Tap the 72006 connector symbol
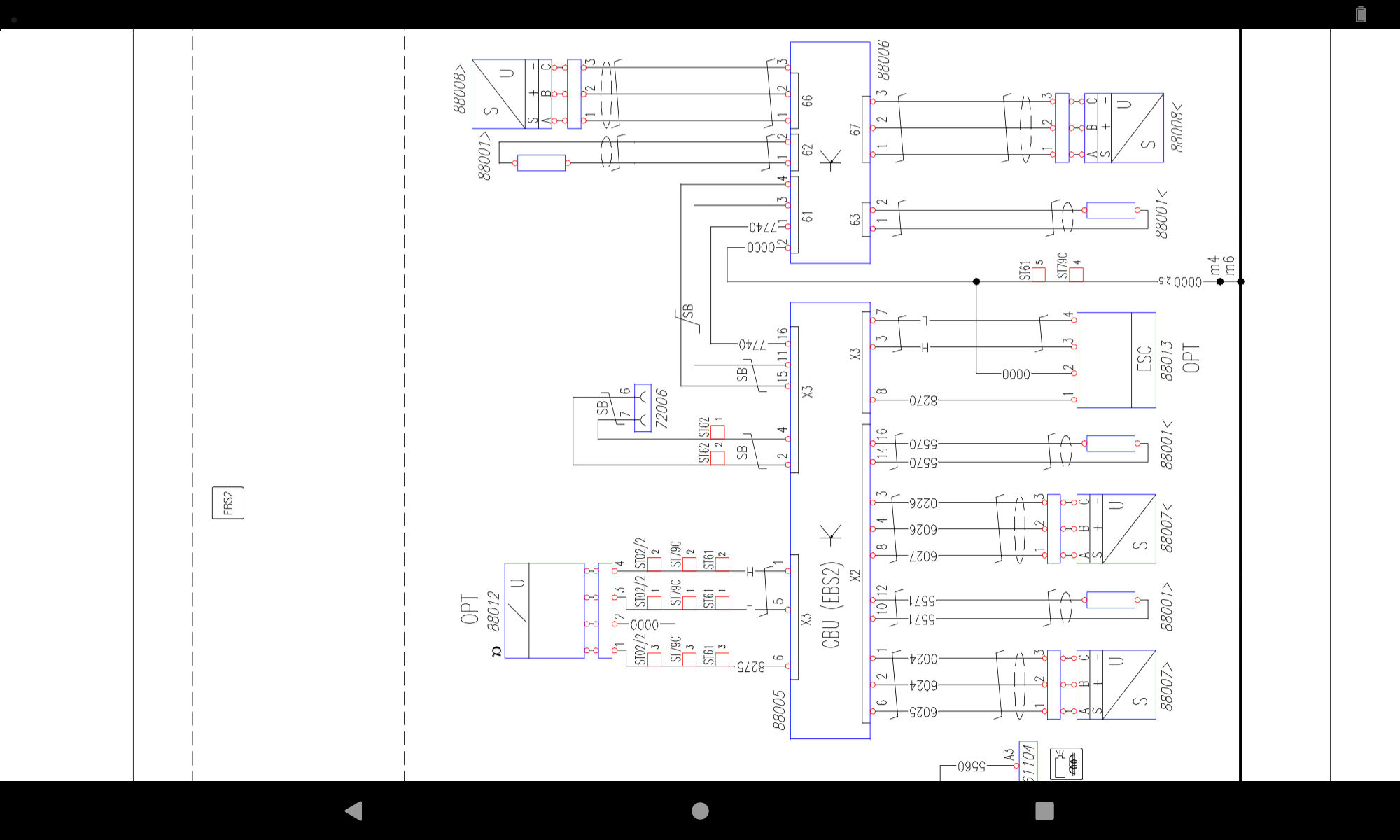1400x840 pixels. (x=643, y=408)
